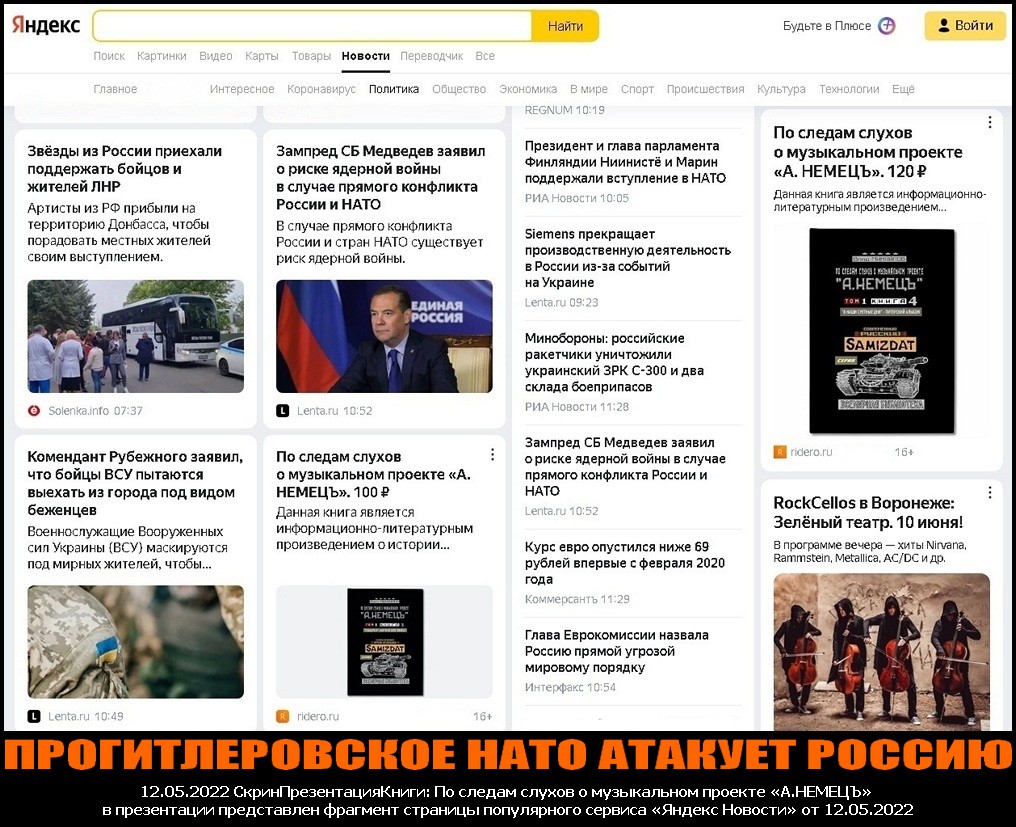1016x827 pixels.
Task: Click the Яндекс logo
Action: 46,25
